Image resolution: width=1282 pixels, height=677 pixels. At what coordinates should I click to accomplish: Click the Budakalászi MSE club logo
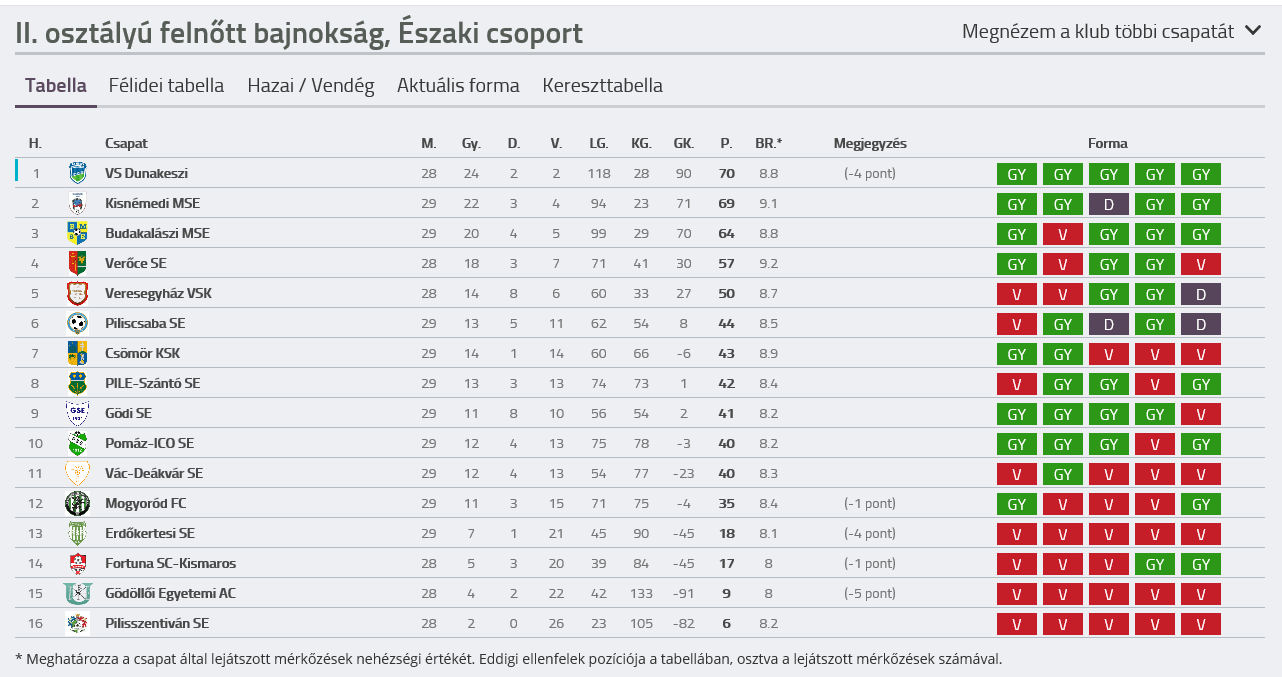coord(77,233)
